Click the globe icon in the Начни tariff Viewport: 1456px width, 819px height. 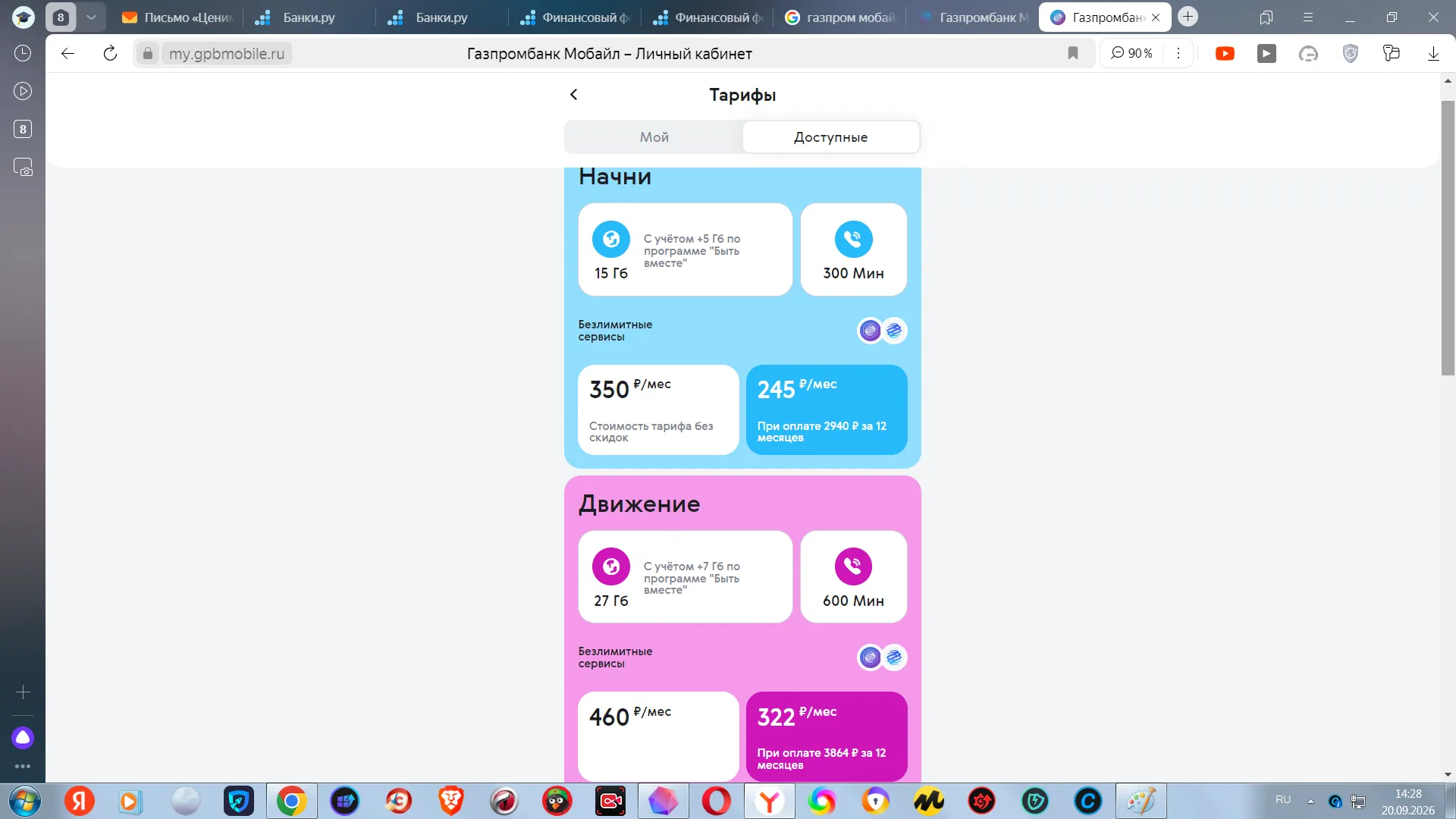(x=610, y=240)
